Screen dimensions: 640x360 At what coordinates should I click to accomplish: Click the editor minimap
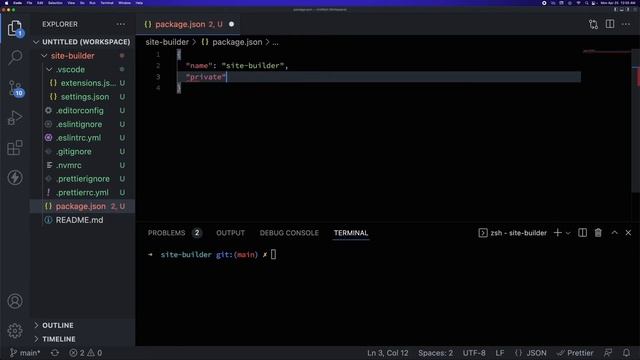[607, 52]
